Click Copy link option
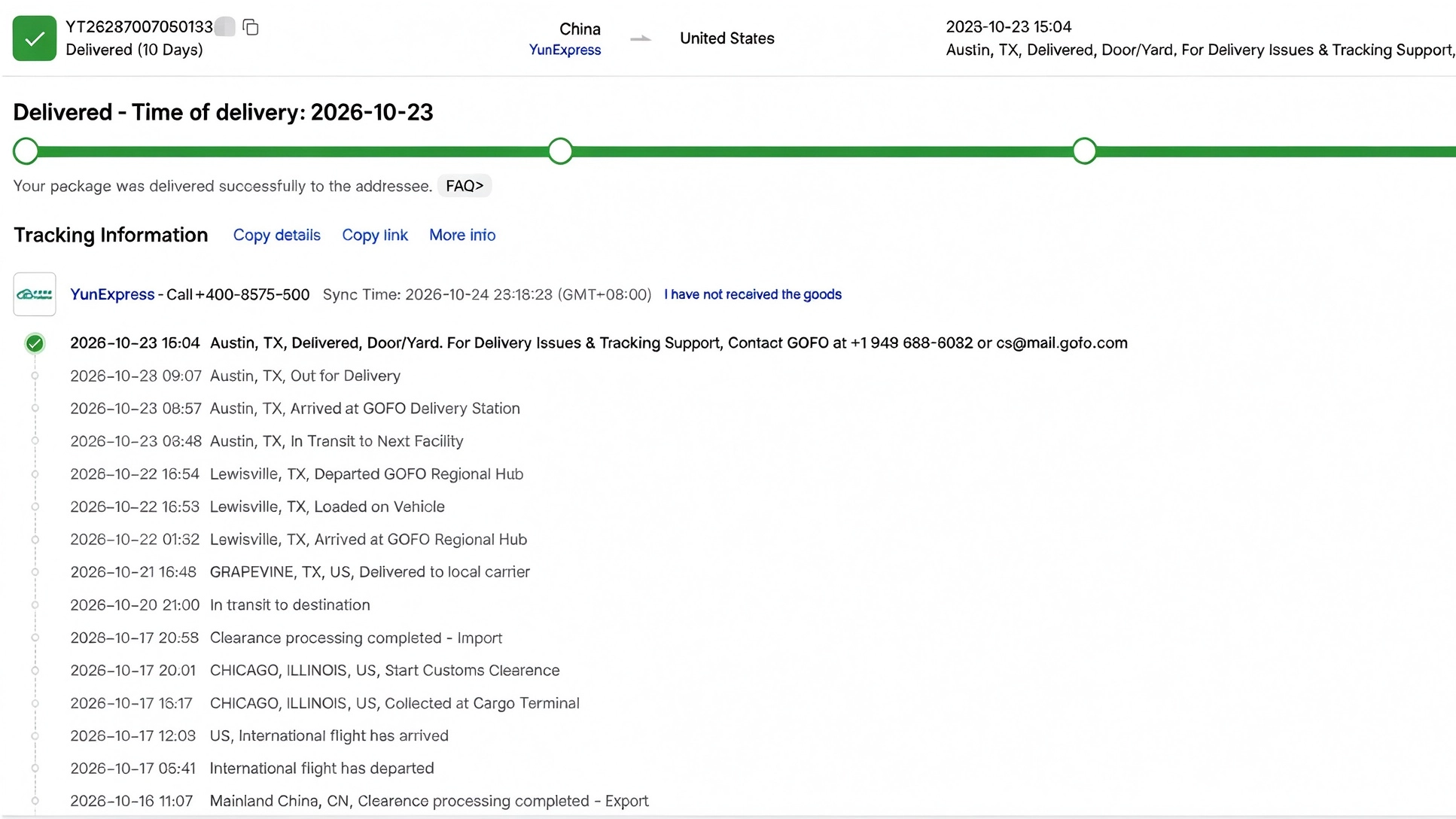 click(375, 236)
